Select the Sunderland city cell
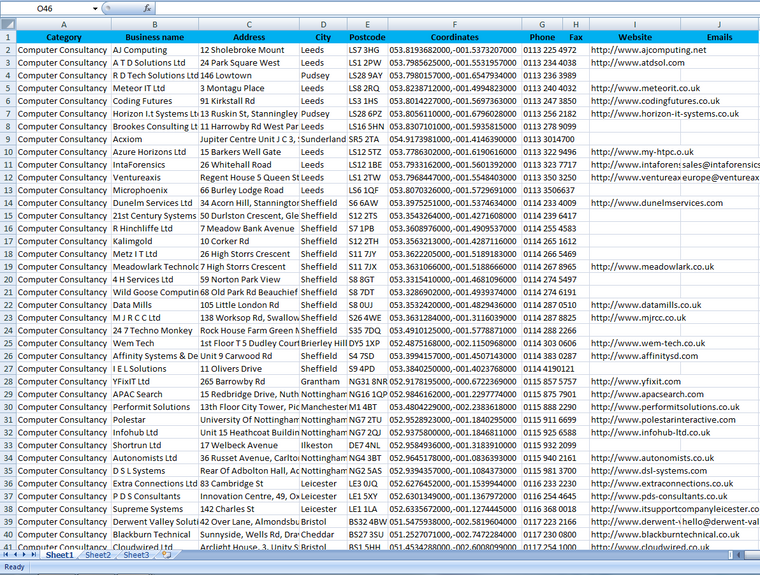The image size is (760, 575). [x=323, y=139]
